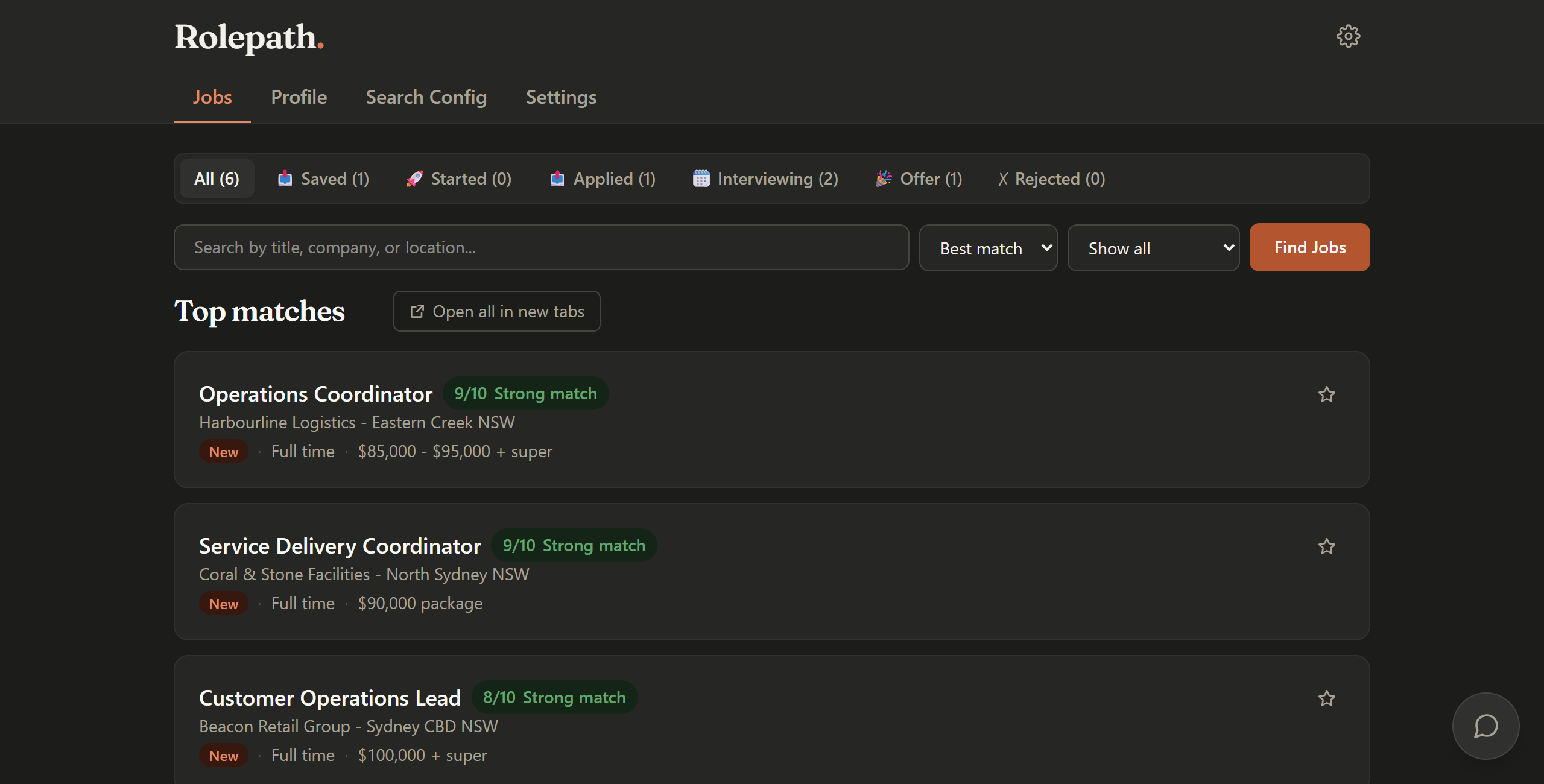
Task: Click the Find Jobs button
Action: coord(1309,247)
